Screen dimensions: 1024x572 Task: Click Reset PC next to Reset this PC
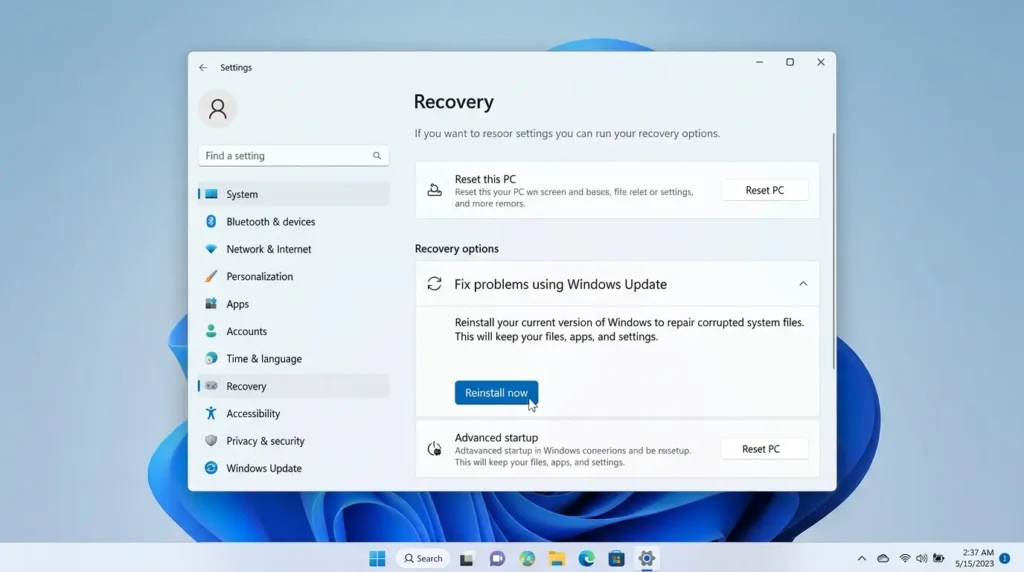click(765, 190)
